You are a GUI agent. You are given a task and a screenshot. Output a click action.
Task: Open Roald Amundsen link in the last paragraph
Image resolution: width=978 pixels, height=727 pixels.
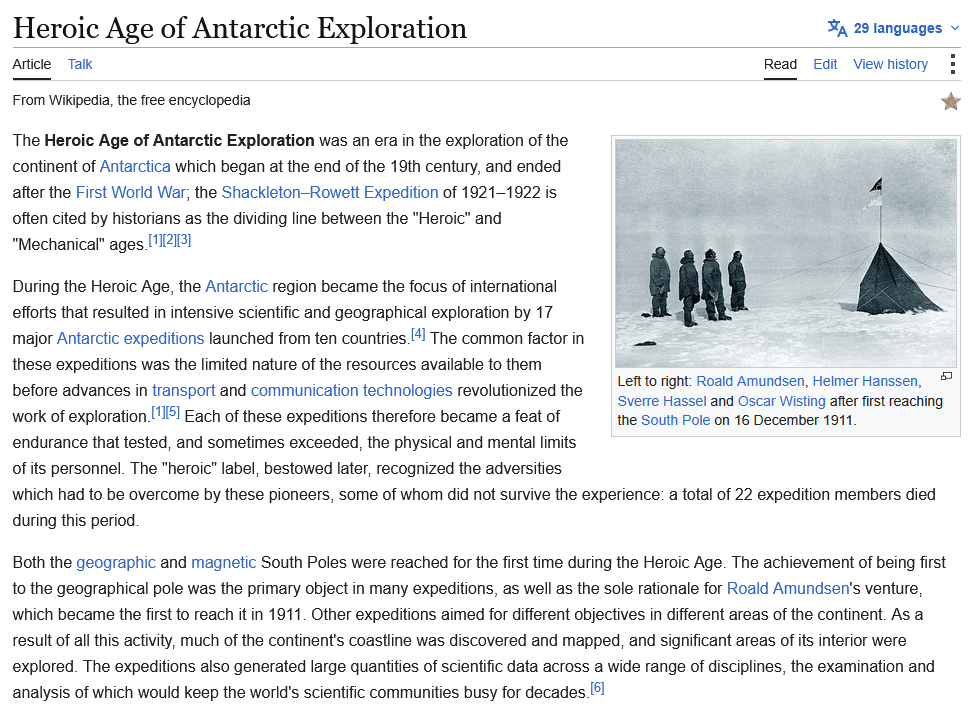click(788, 589)
